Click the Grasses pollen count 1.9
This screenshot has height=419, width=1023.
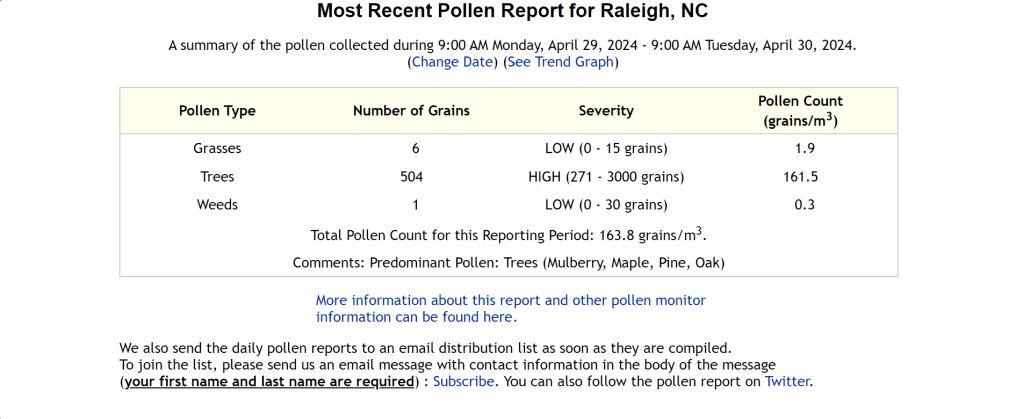pyautogui.click(x=800, y=148)
